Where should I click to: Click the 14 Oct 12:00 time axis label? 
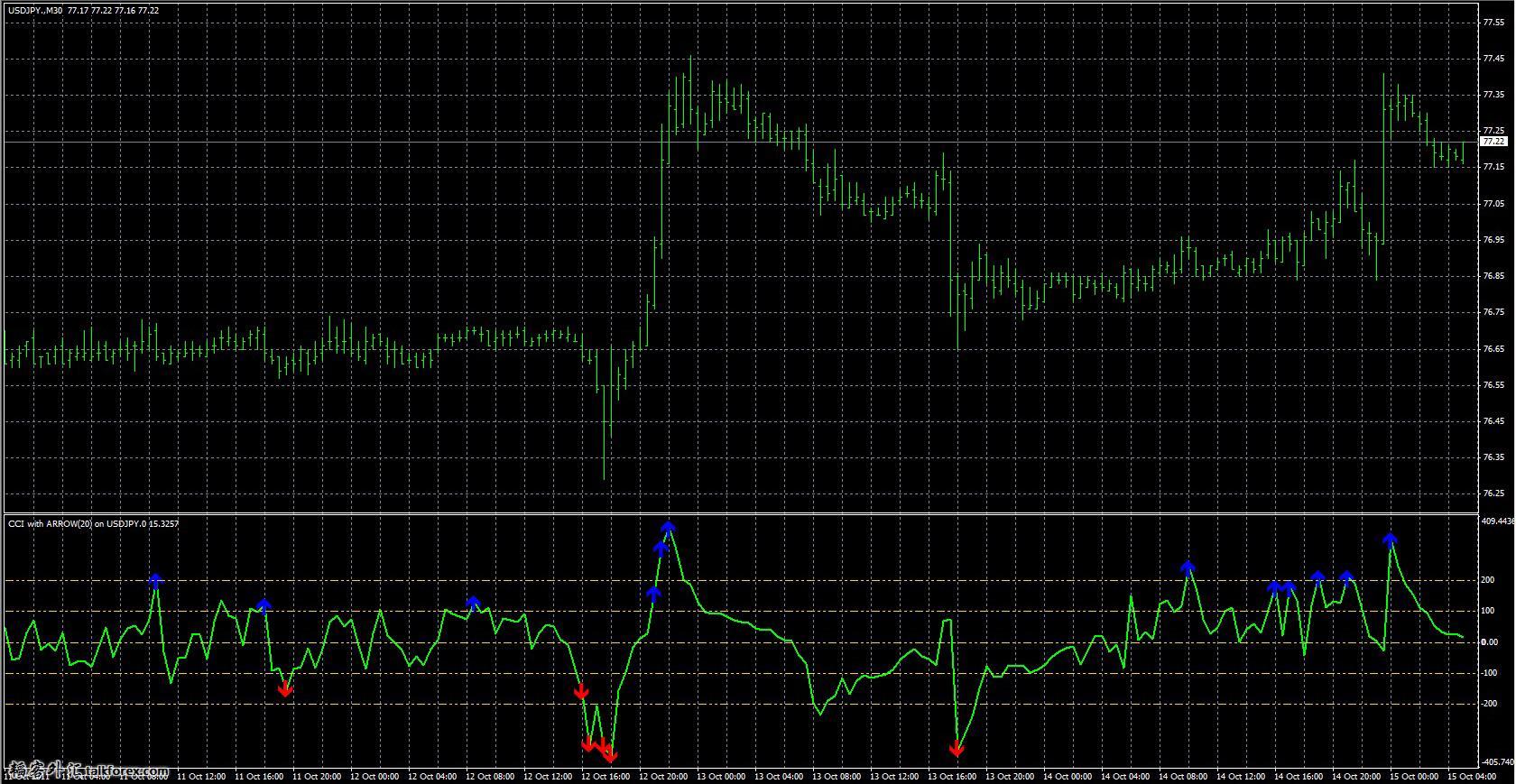tap(1243, 776)
